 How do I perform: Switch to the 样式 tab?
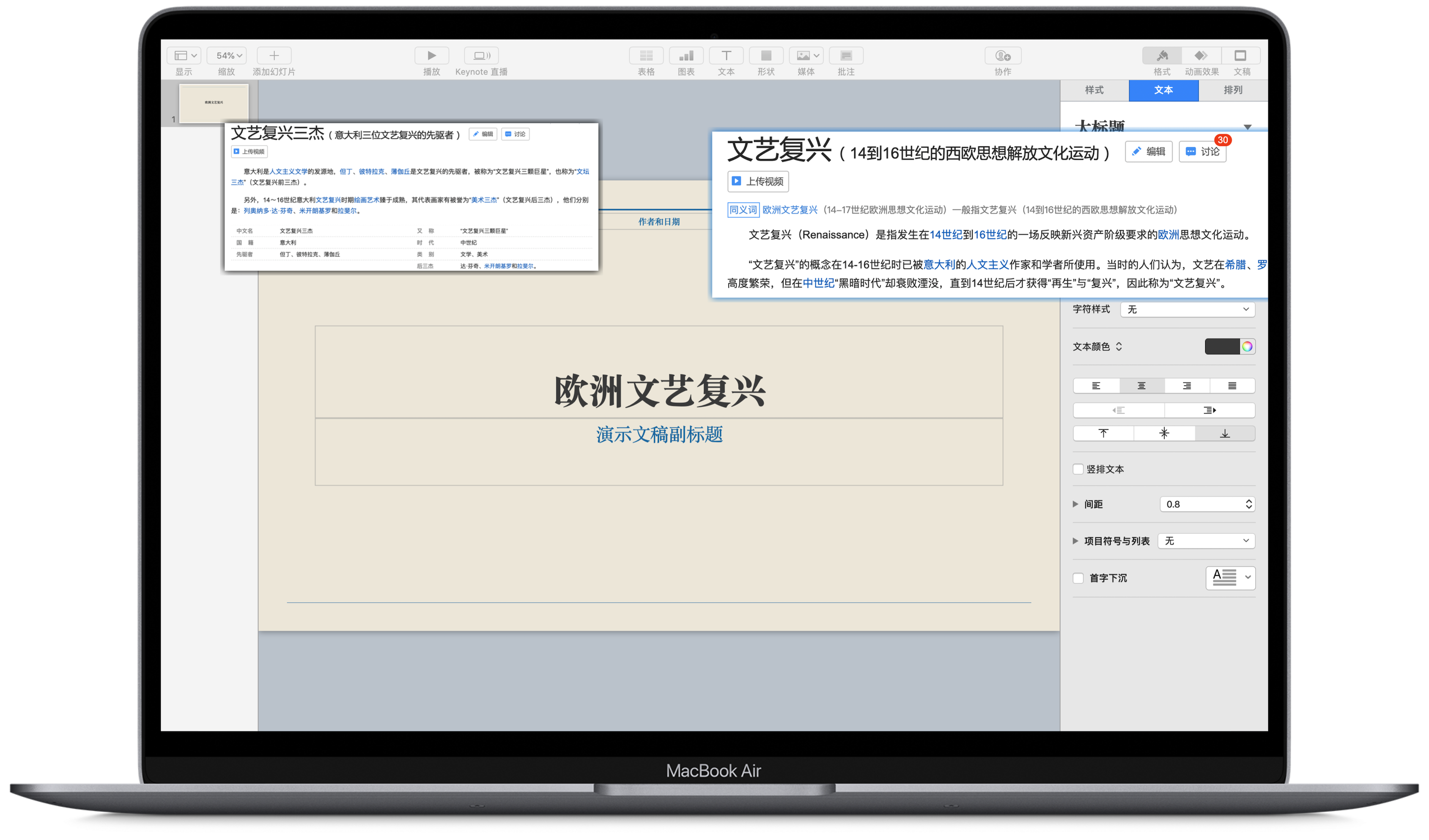click(x=1095, y=90)
